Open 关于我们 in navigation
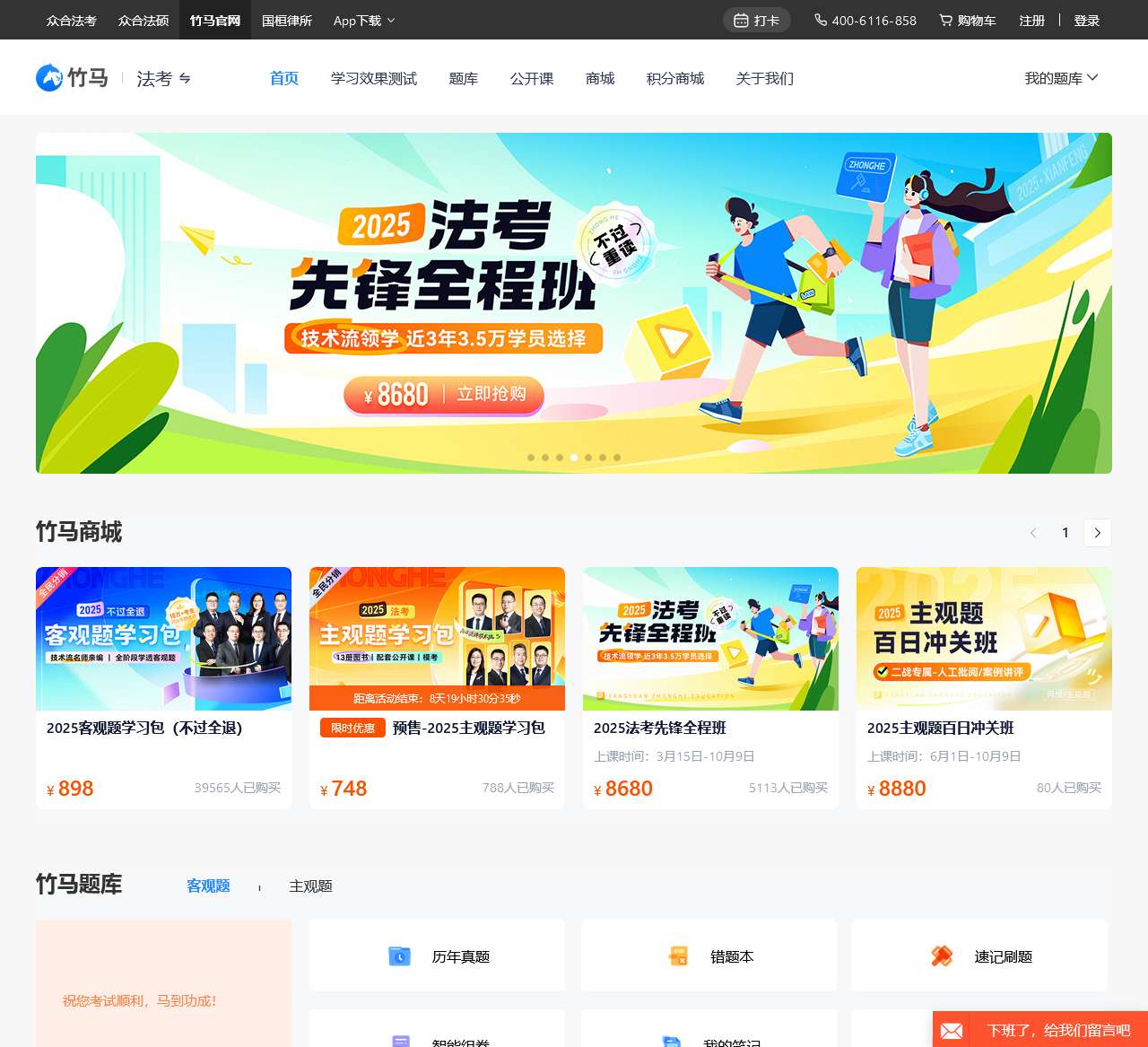The image size is (1148, 1047). [765, 78]
